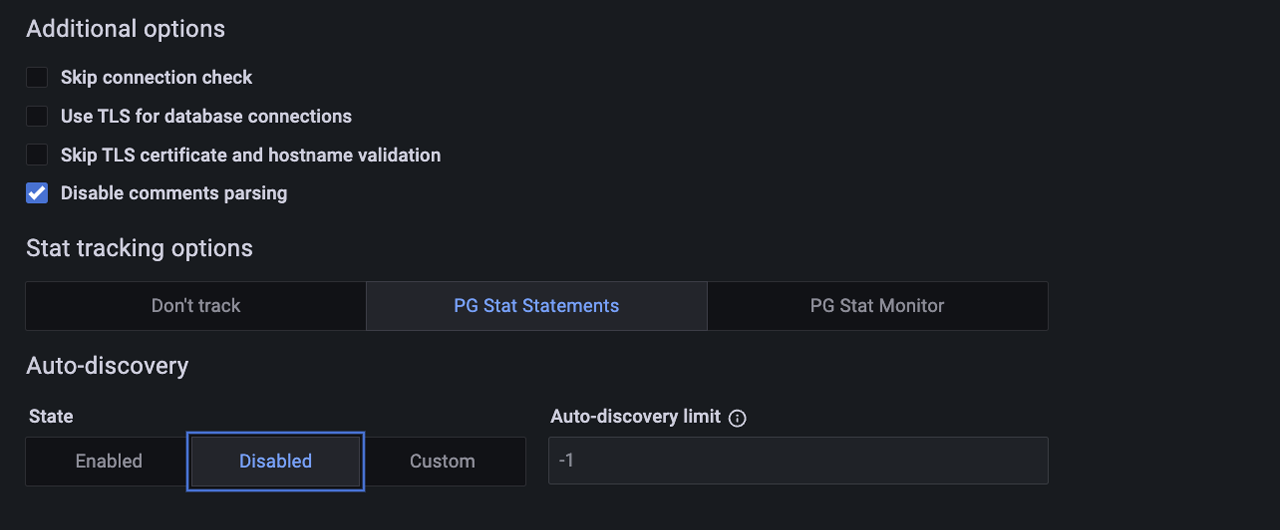Uncheck the Disable comments parsing checkbox
This screenshot has width=1284, height=532.
coord(37,194)
